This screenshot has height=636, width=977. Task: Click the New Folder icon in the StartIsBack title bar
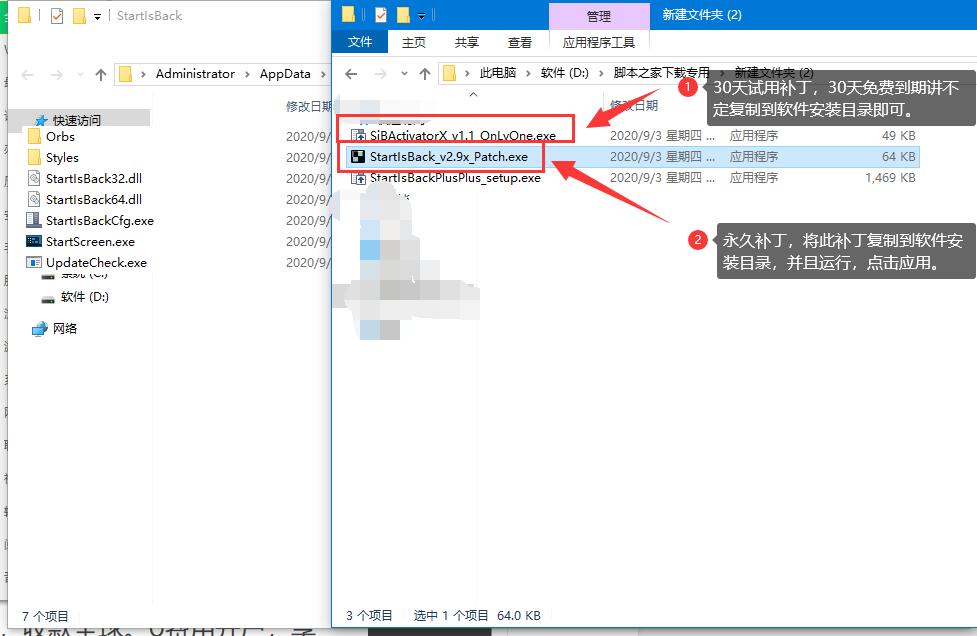click(x=79, y=16)
